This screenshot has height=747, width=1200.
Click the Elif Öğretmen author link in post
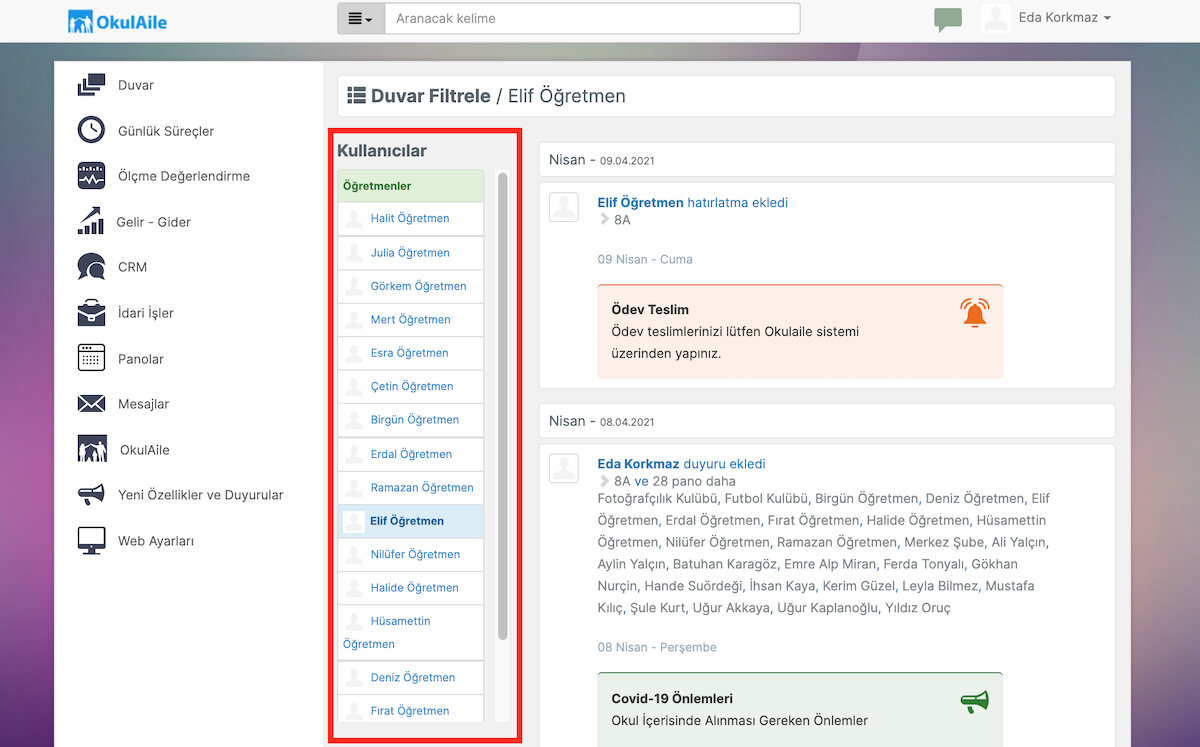(x=640, y=203)
